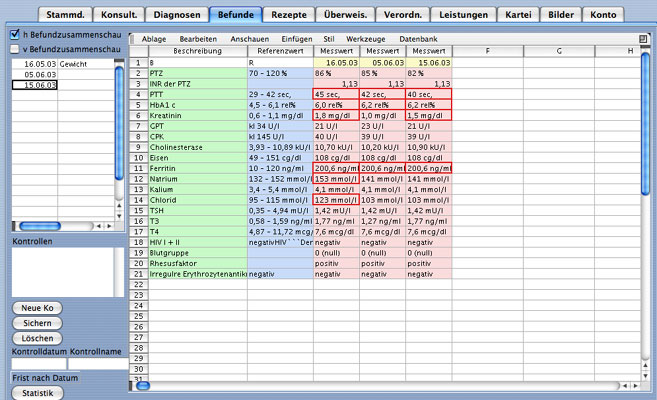Screen dimensions: 657x400
Task: Select column header G
Action: point(559,51)
